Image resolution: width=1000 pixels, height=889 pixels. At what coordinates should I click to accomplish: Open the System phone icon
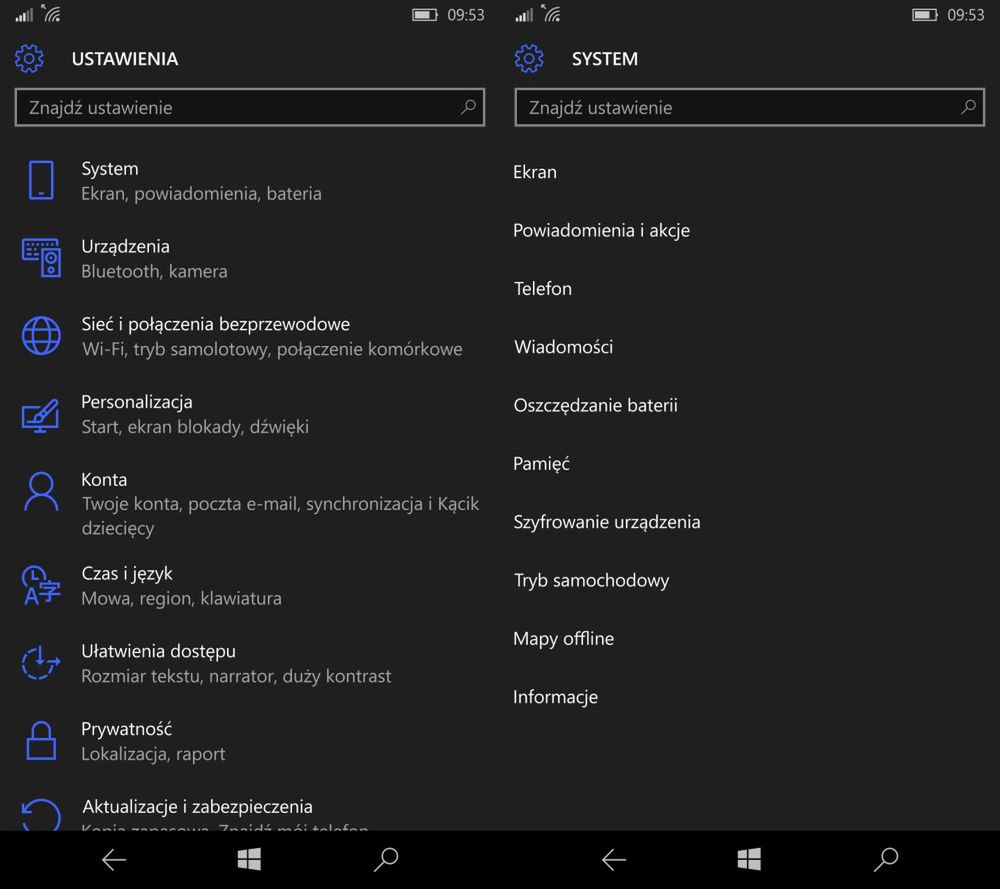point(41,180)
